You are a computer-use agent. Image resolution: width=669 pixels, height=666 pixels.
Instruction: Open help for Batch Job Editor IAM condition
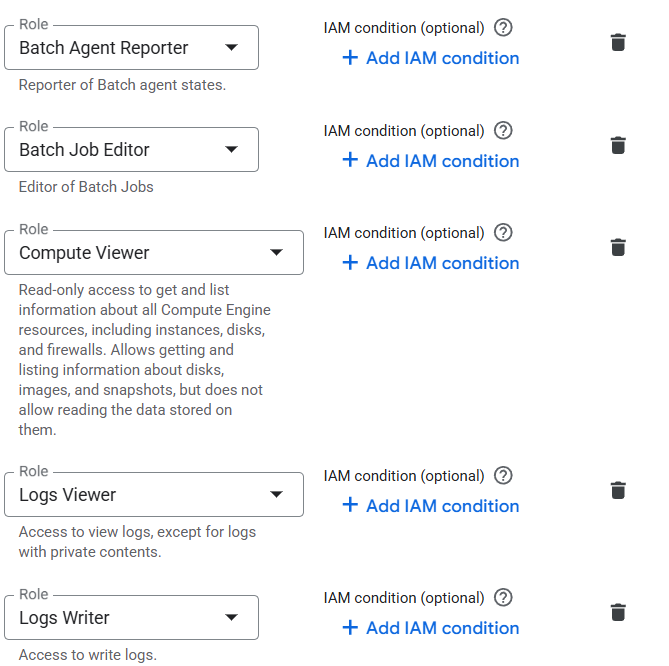click(504, 131)
